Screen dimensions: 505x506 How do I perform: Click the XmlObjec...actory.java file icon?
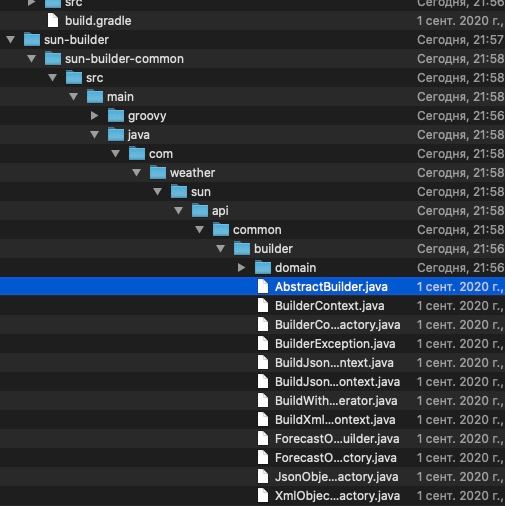tap(263, 495)
